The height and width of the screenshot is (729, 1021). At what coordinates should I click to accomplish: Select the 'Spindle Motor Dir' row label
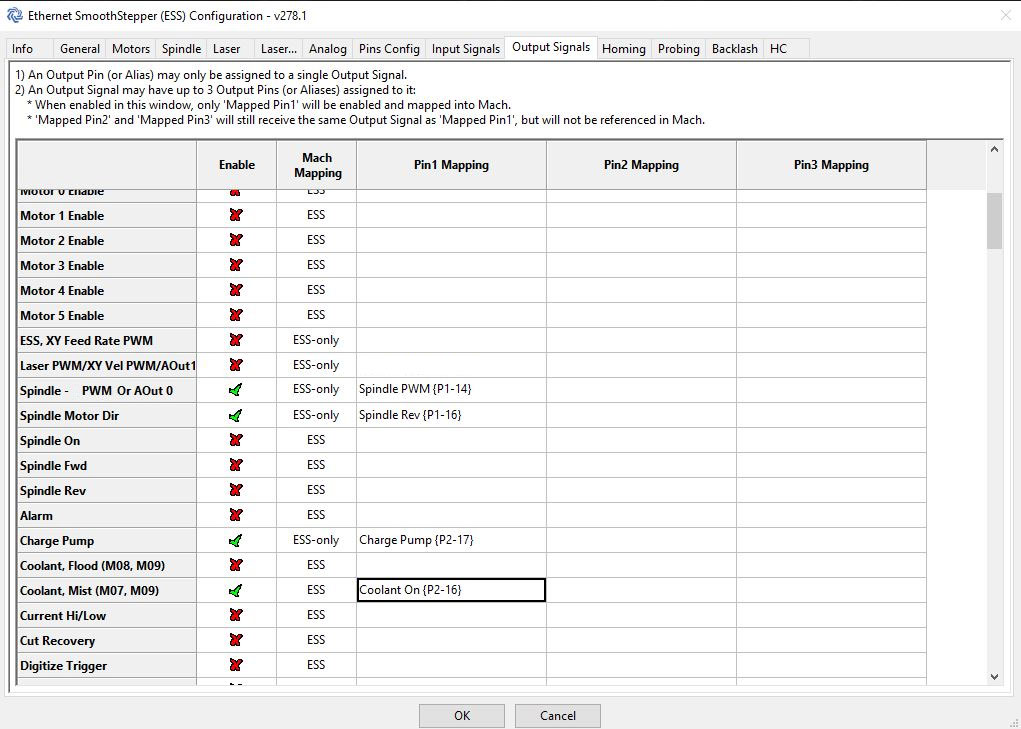pyautogui.click(x=107, y=415)
